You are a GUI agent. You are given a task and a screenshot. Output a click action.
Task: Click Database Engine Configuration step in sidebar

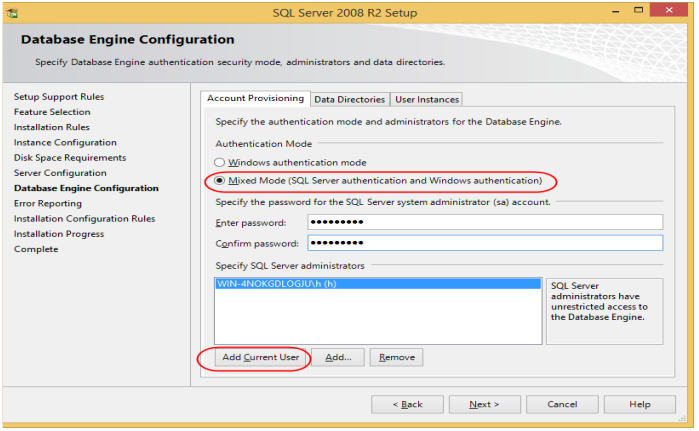click(x=86, y=188)
